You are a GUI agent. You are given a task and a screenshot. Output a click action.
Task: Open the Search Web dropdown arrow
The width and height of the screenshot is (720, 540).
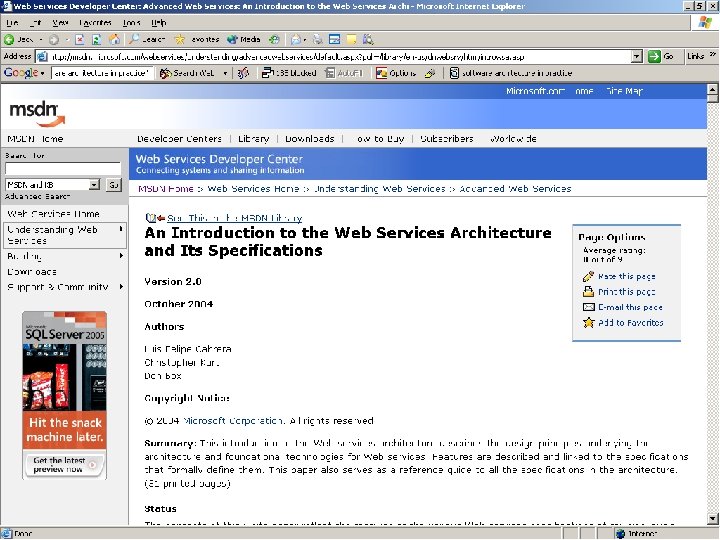225,73
